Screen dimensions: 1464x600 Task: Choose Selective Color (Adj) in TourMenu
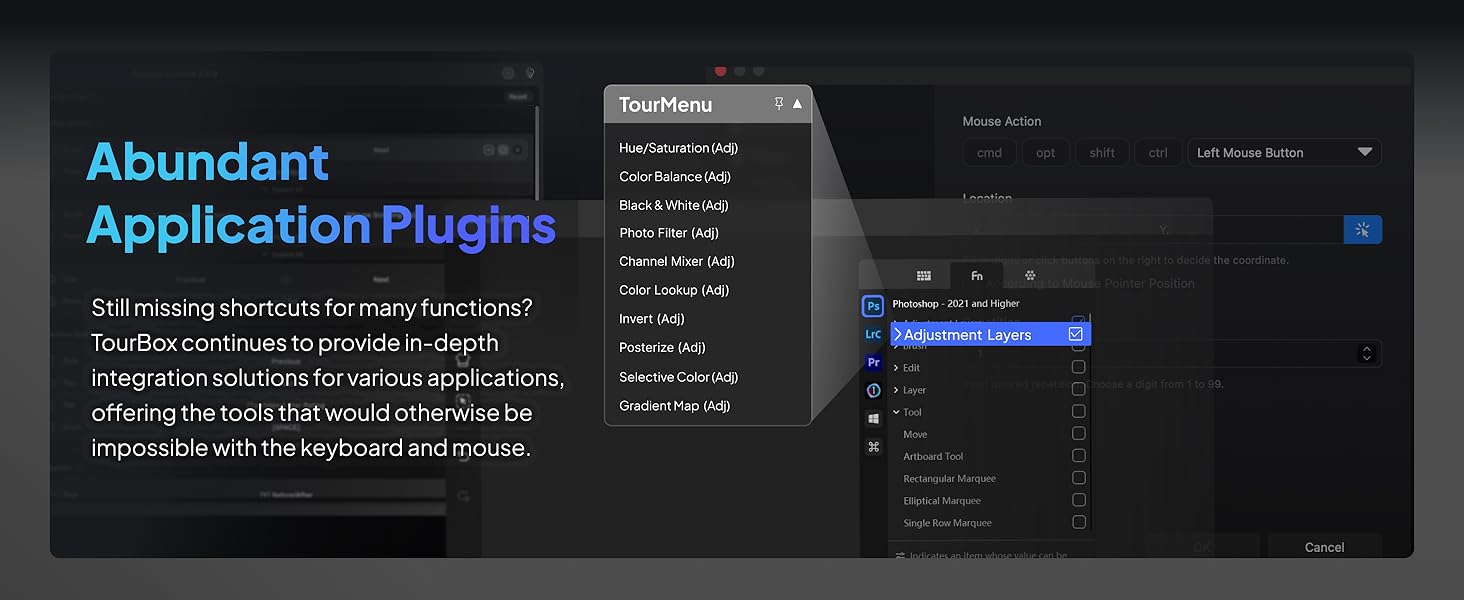pos(678,377)
